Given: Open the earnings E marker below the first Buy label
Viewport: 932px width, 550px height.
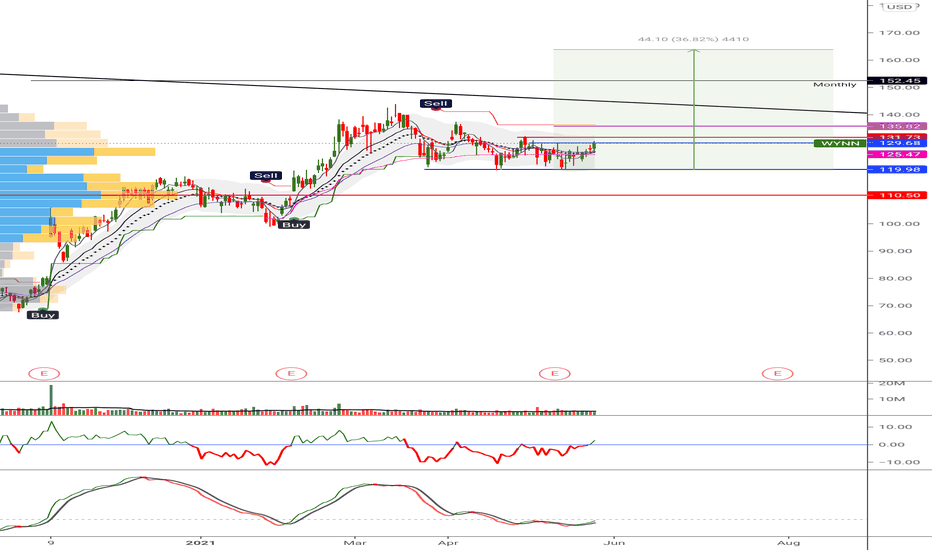Looking at the screenshot, I should [45, 373].
